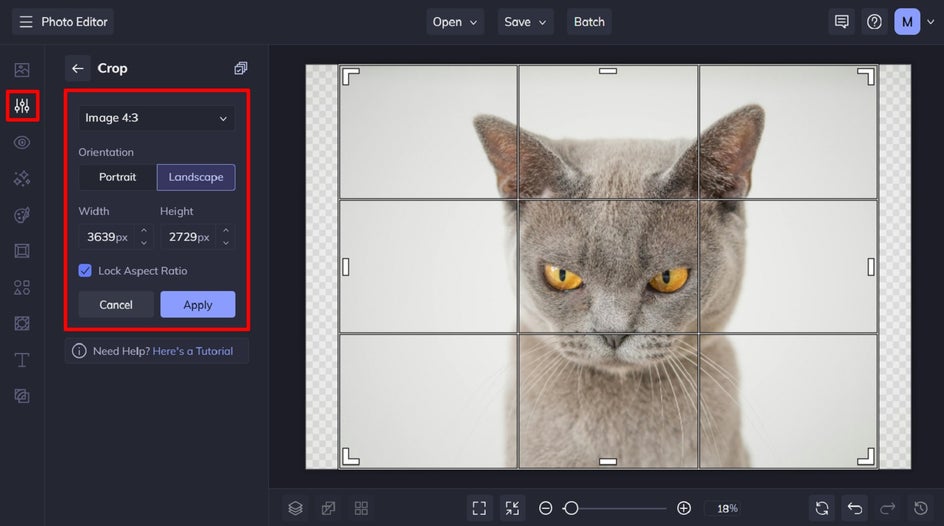Select the Text tool sidebar icon

(x=22, y=360)
